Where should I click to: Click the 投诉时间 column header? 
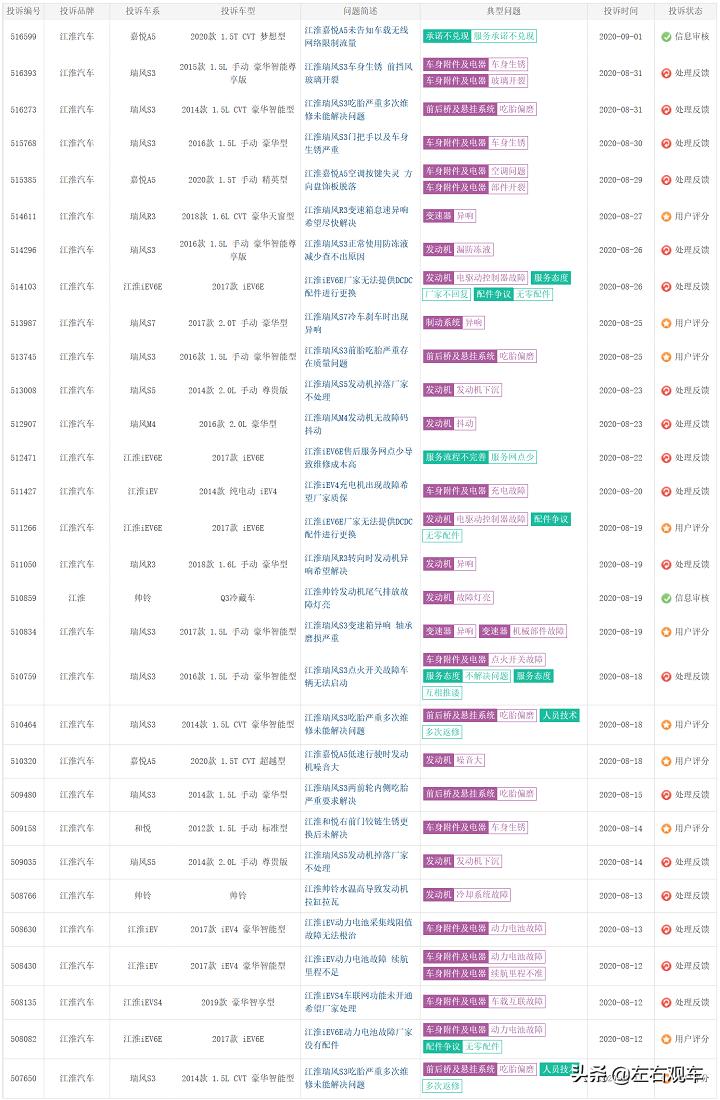621,11
